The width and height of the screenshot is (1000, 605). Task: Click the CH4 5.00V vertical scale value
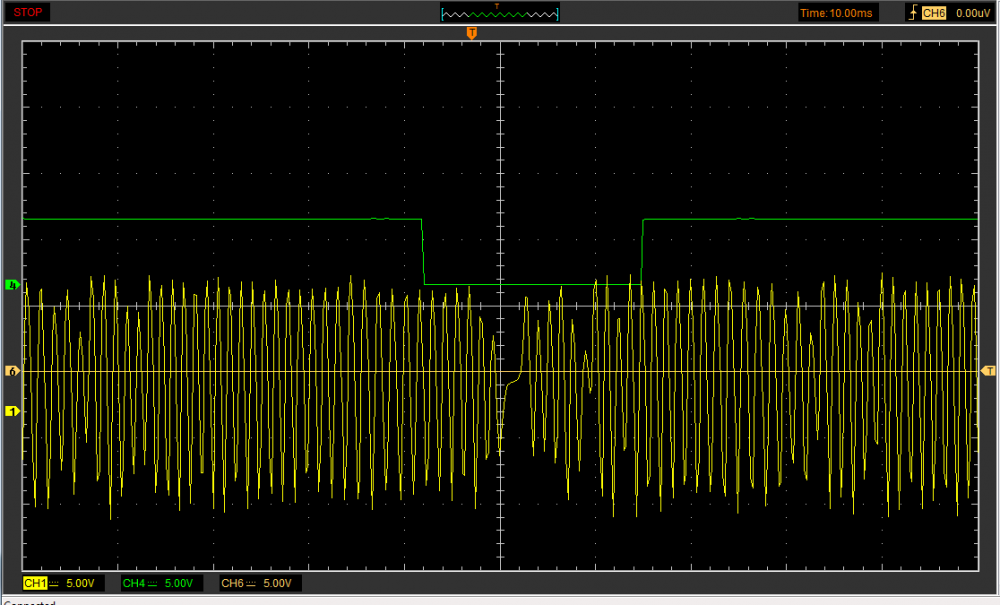click(x=179, y=583)
